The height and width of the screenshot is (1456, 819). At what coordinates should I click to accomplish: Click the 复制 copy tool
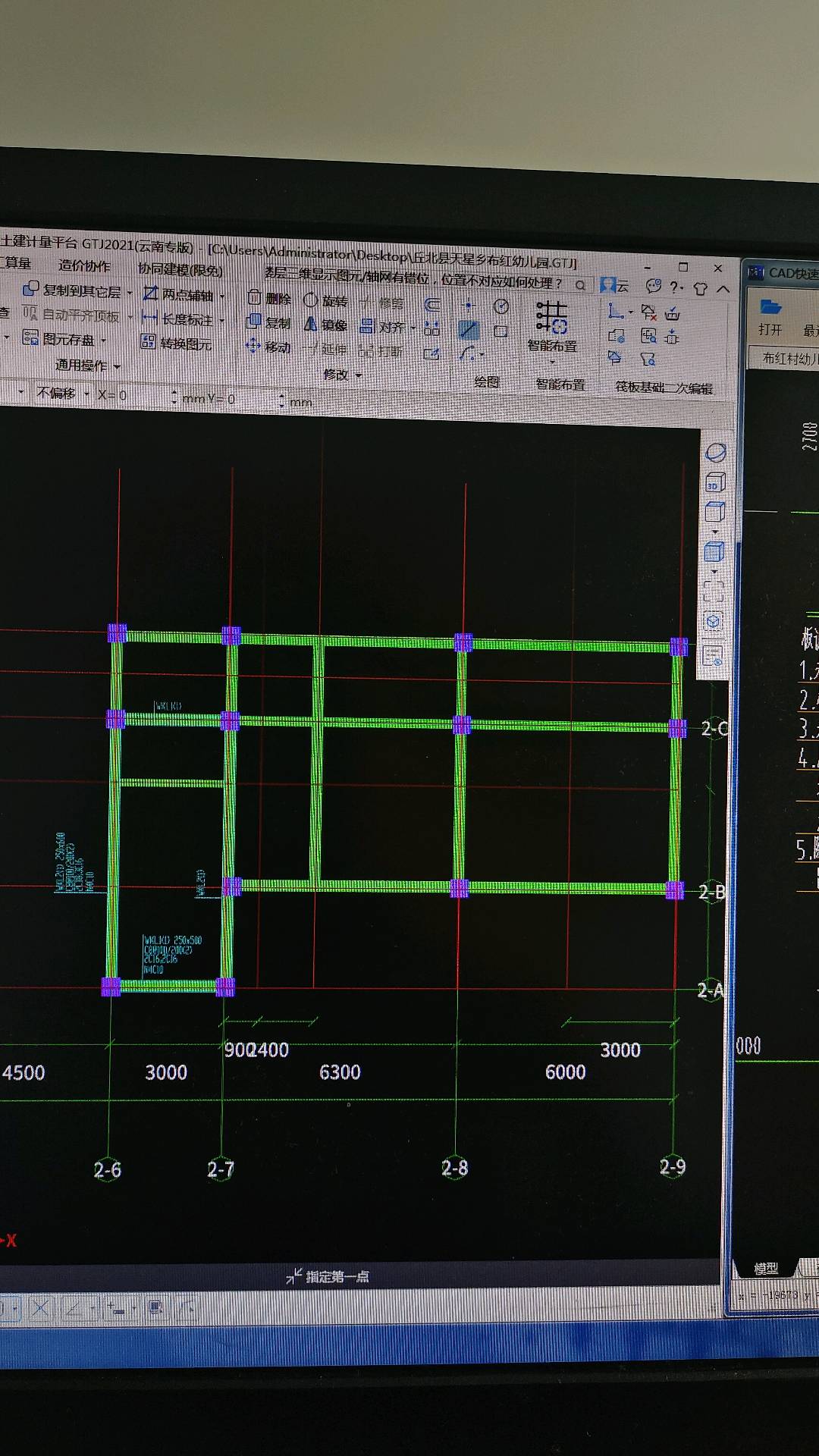click(x=268, y=322)
